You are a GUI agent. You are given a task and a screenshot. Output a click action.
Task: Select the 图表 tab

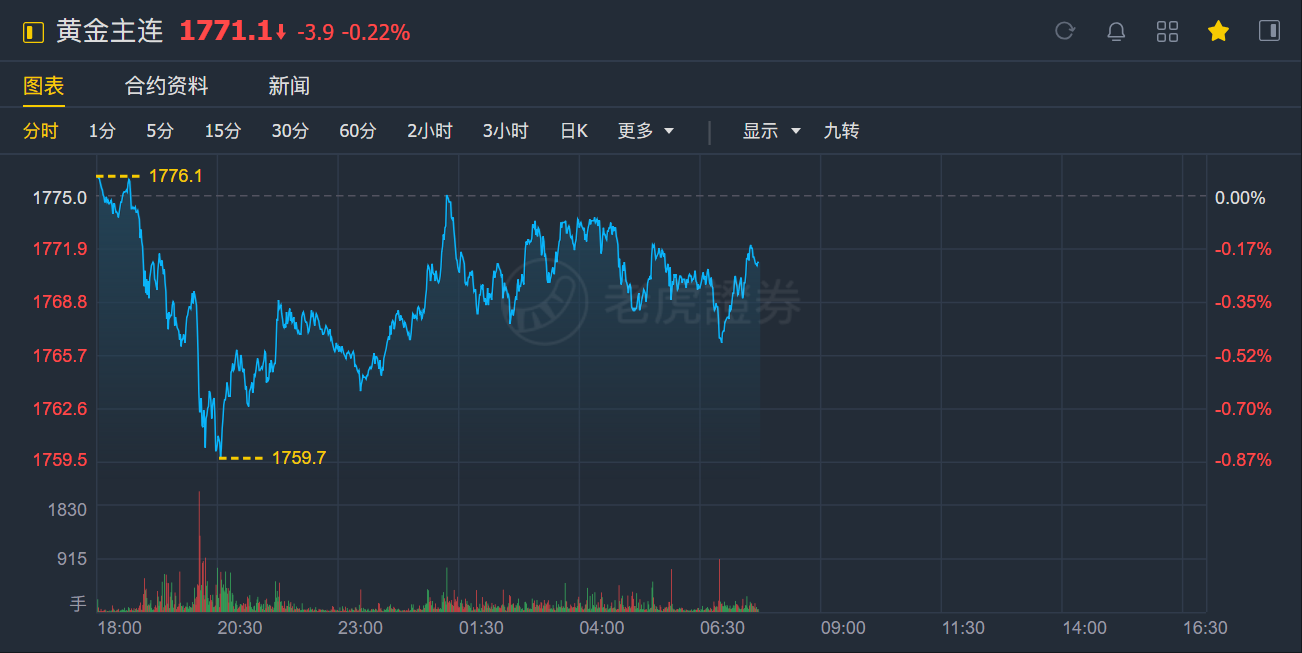click(x=44, y=86)
